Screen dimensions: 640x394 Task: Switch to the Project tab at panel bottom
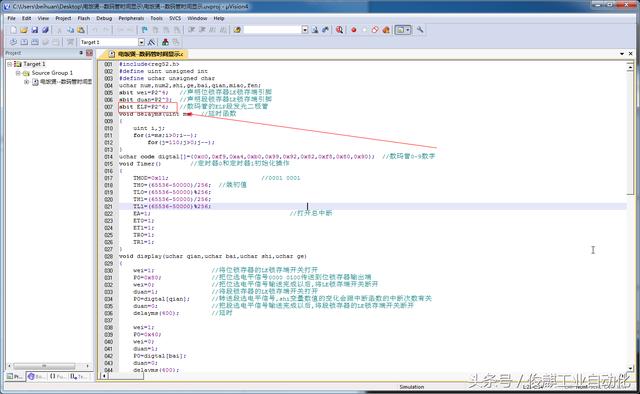click(x=15, y=376)
